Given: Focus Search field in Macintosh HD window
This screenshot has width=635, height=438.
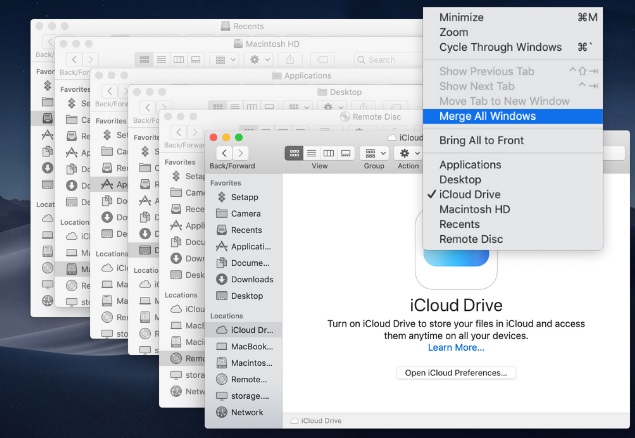Looking at the screenshot, I should pyautogui.click(x=388, y=60).
